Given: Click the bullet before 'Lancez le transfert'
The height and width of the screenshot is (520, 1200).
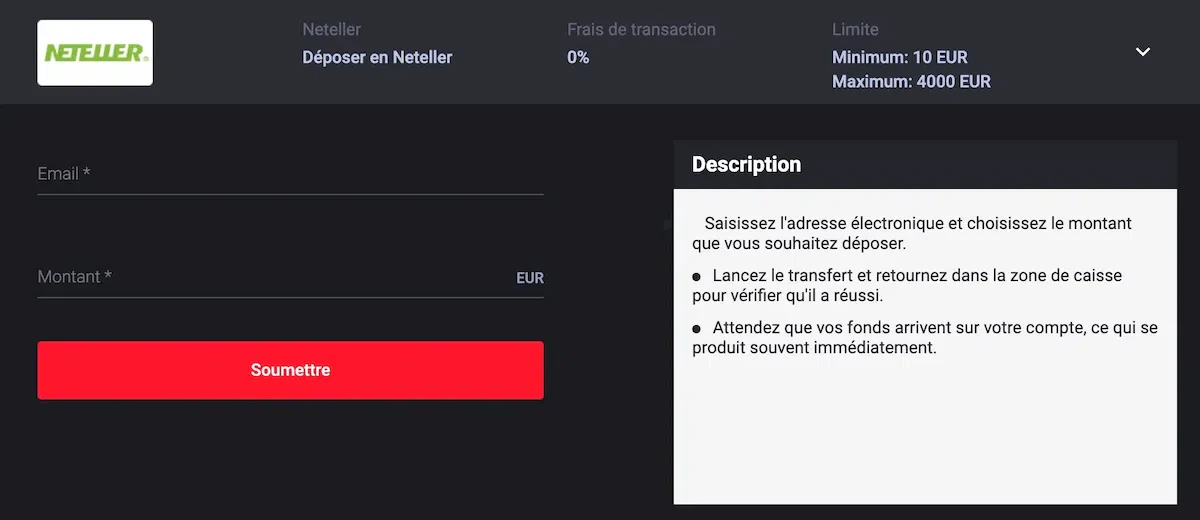Looking at the screenshot, I should click(697, 276).
